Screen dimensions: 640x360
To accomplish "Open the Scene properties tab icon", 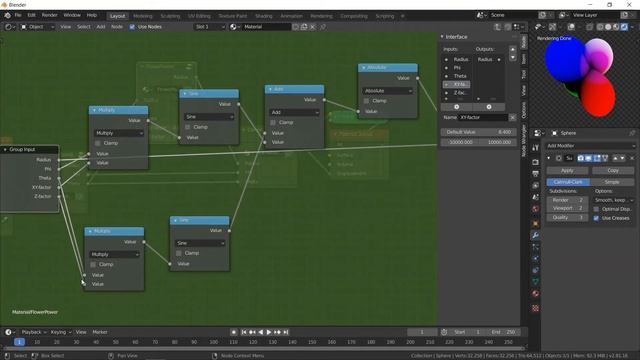I will 536,197.
